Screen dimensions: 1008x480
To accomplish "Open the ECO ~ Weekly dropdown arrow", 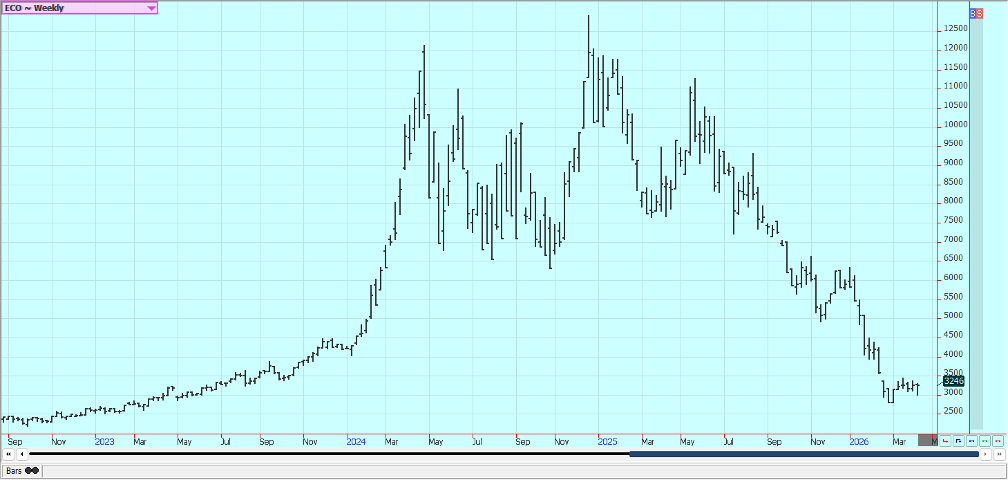I will point(151,7).
